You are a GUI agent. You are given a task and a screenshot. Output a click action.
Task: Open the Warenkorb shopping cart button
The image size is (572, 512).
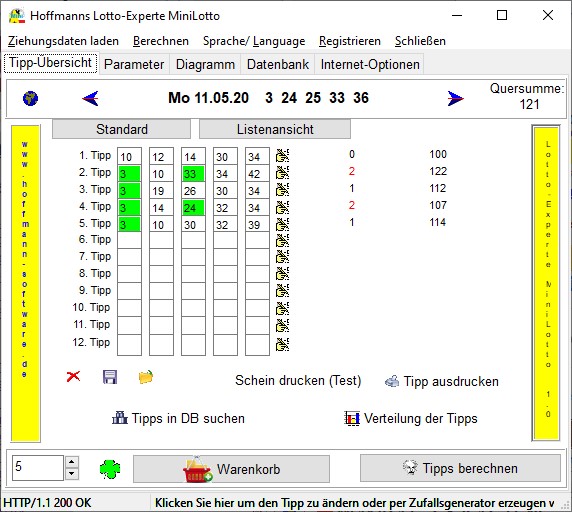point(231,469)
